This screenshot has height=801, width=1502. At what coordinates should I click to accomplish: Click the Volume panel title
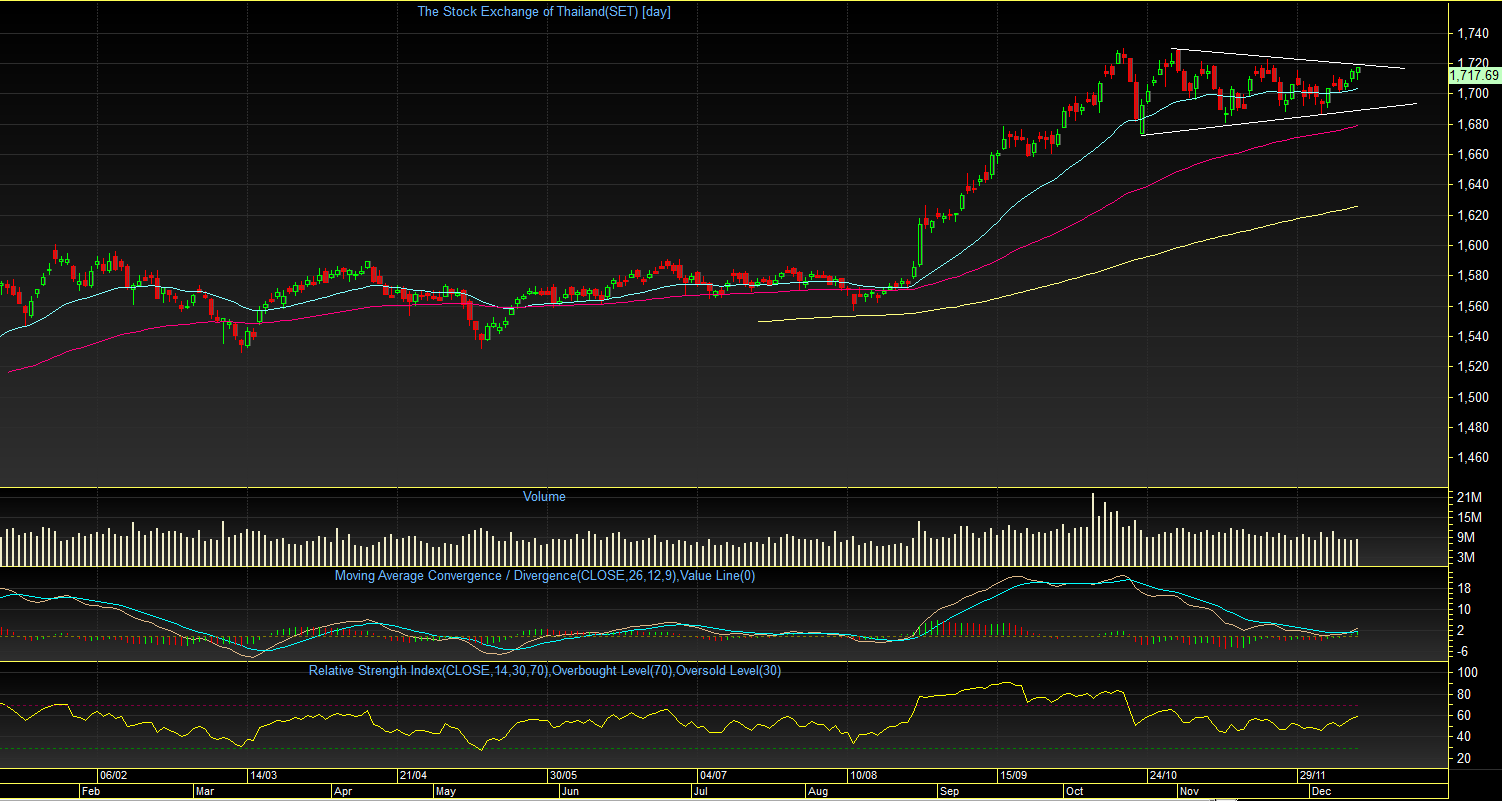click(545, 496)
